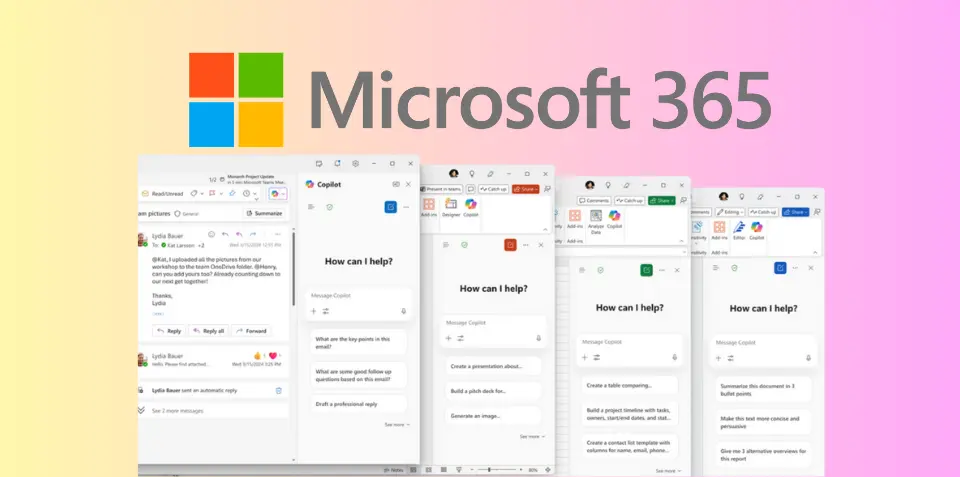This screenshot has height=477, width=960.
Task: Open the PowerPoint Share dropdown button
Action: 526,189
